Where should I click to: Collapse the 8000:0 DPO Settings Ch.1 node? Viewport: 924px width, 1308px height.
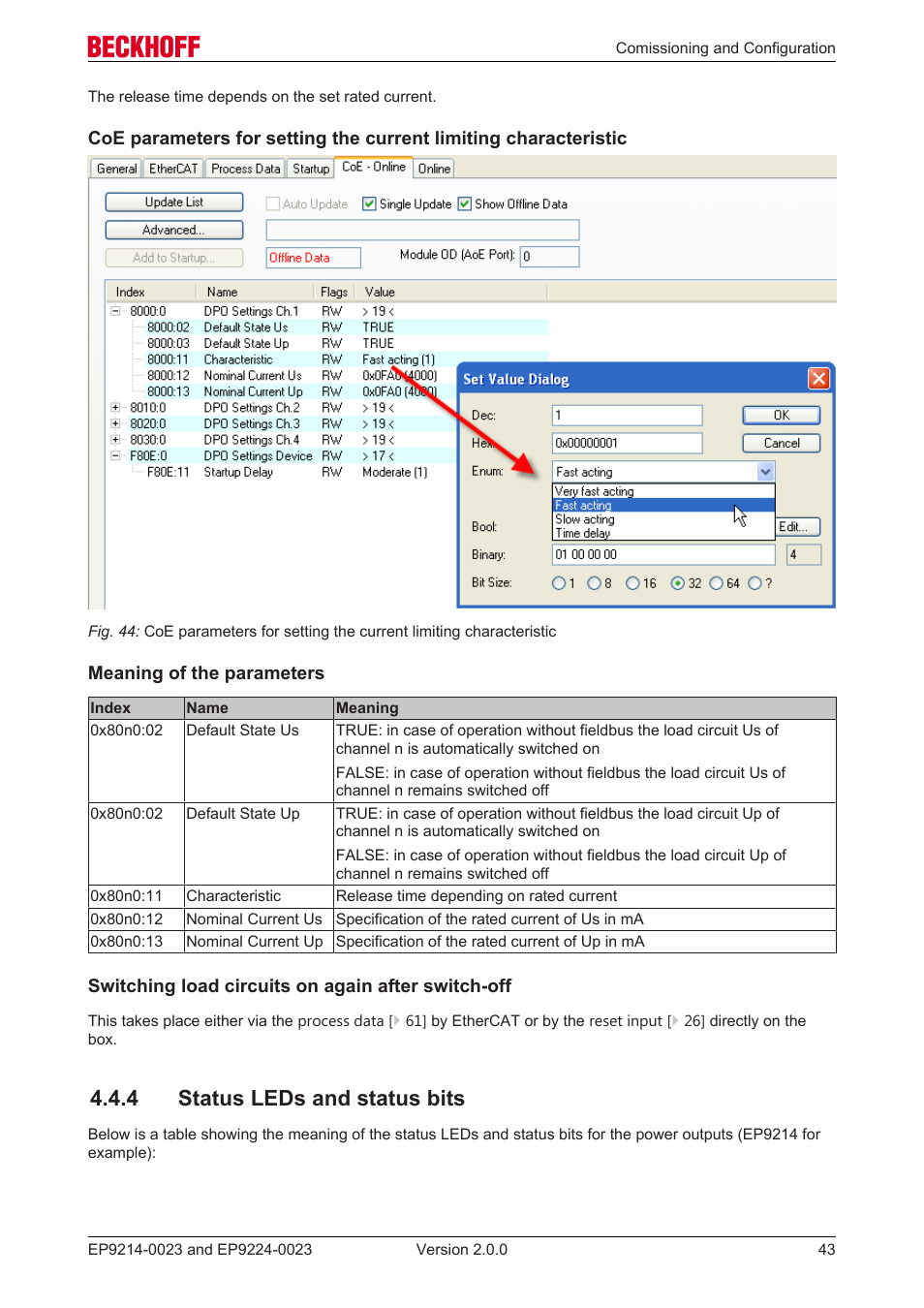pos(115,311)
